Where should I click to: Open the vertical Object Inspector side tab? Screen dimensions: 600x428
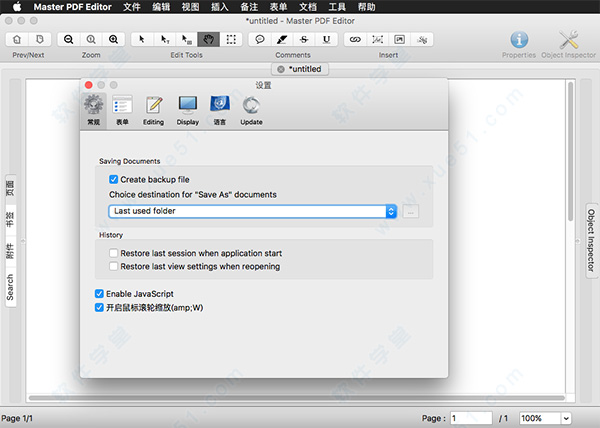coord(591,240)
